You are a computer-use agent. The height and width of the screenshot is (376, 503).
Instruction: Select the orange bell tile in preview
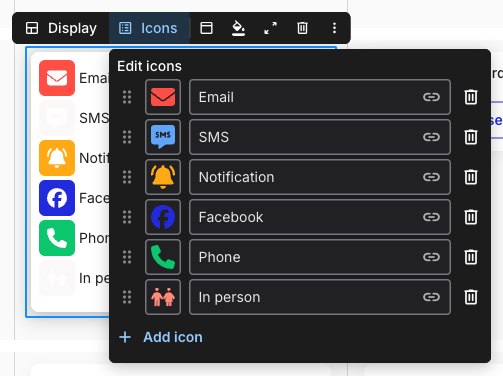click(x=57, y=158)
